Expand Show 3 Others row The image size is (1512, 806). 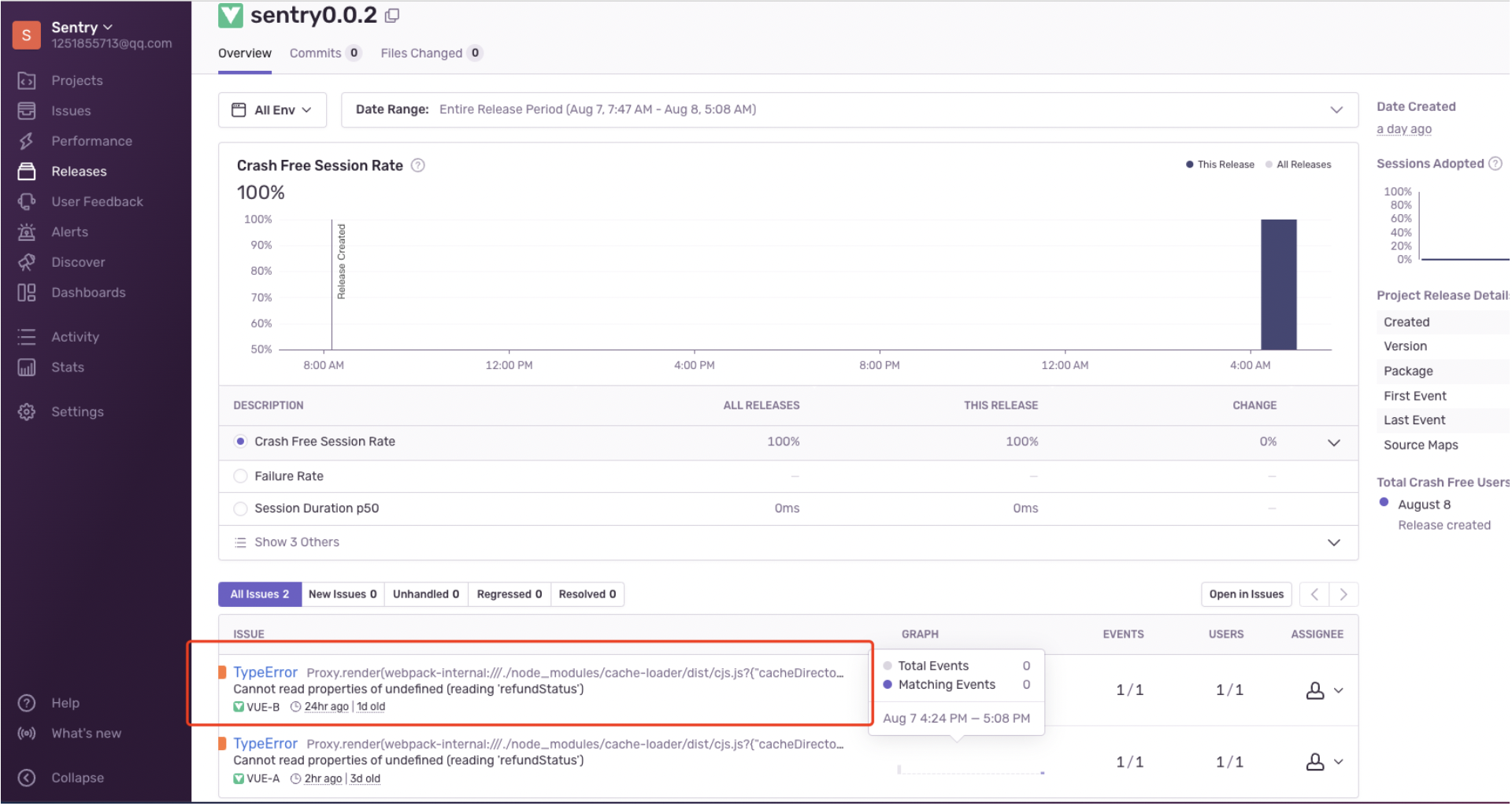click(1334, 542)
